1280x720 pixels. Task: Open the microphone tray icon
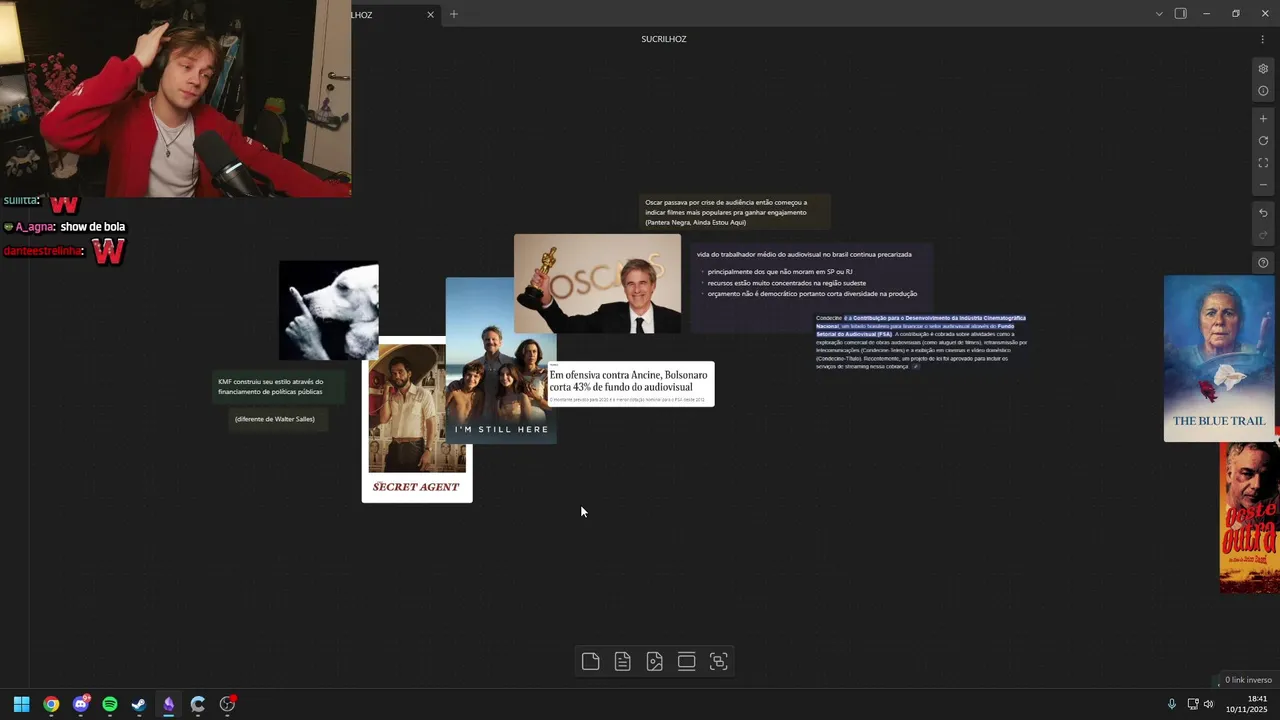click(x=1172, y=704)
